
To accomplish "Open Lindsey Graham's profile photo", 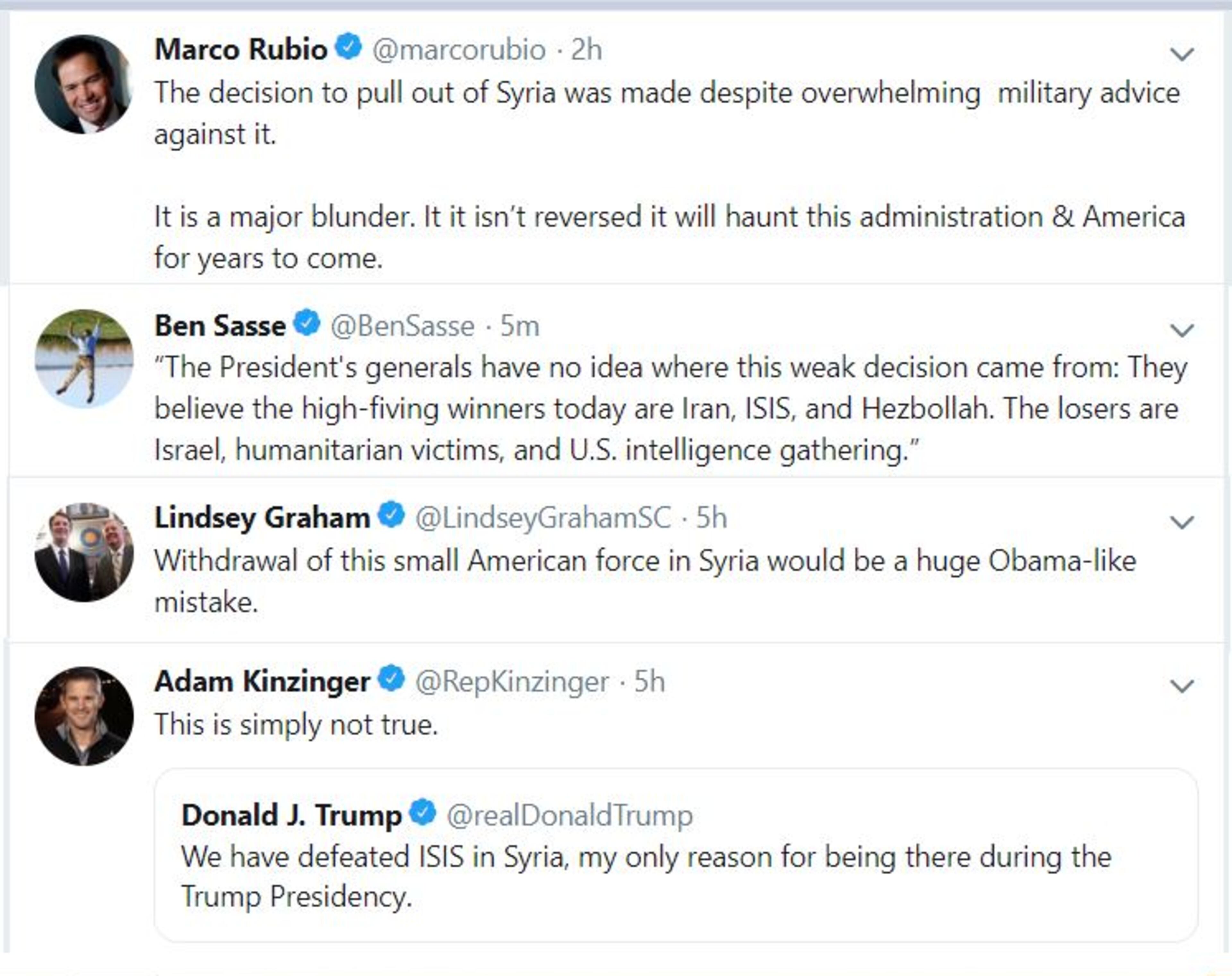I will coord(84,552).
